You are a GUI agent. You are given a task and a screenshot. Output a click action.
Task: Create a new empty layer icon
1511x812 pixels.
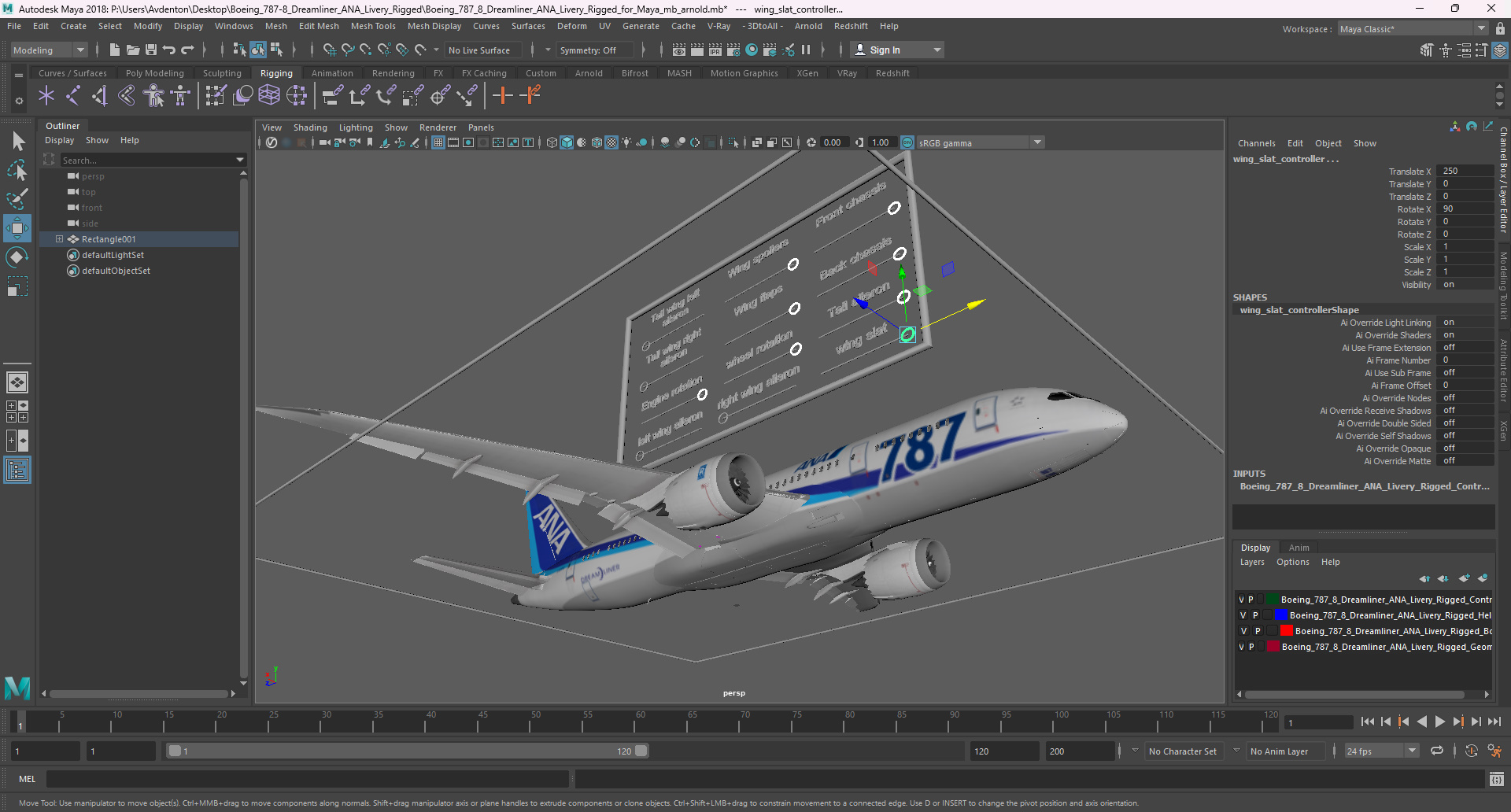point(1464,578)
